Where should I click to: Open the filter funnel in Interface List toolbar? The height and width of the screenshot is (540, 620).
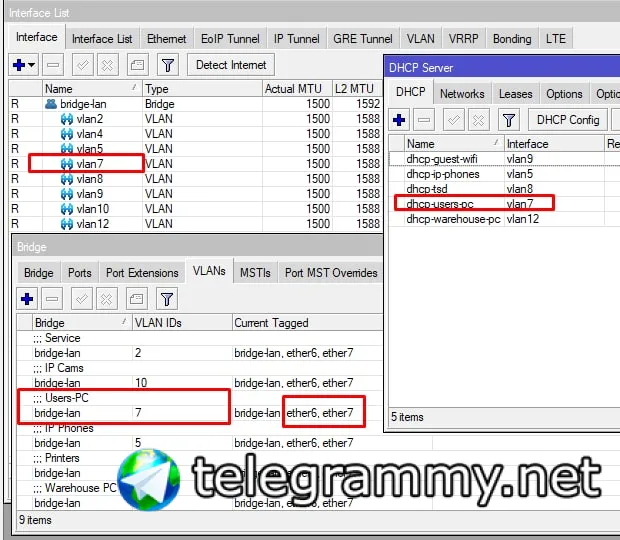(x=168, y=65)
